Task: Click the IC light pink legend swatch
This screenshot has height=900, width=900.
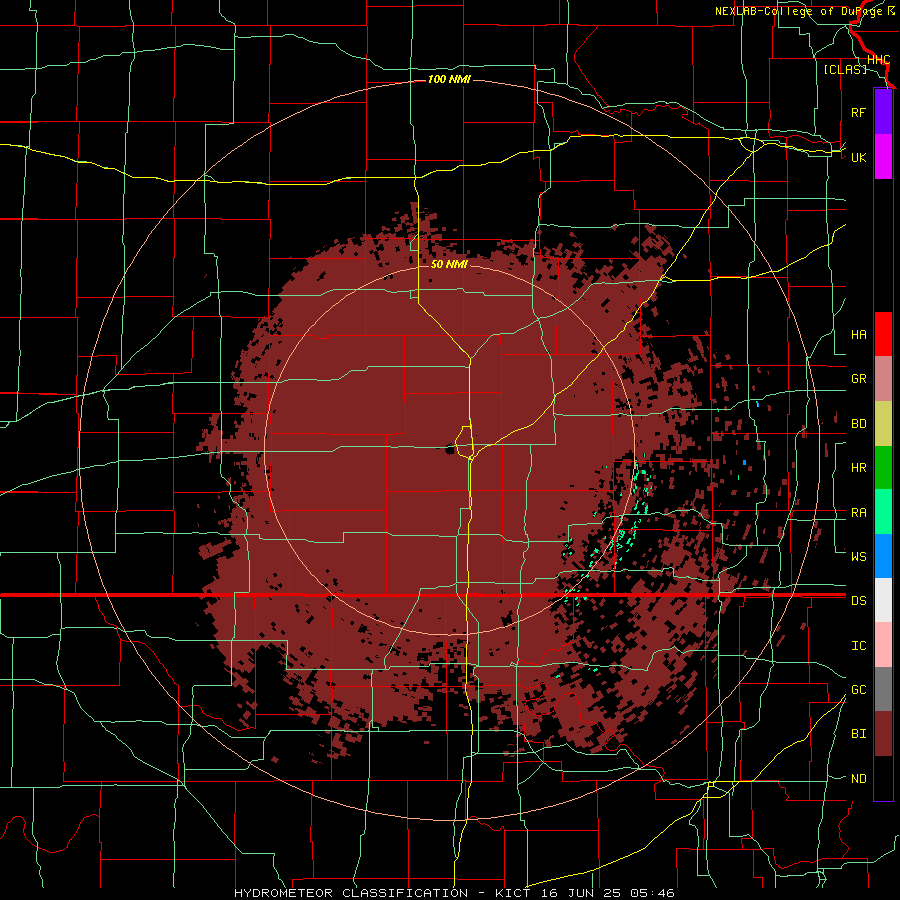Action: point(883,645)
